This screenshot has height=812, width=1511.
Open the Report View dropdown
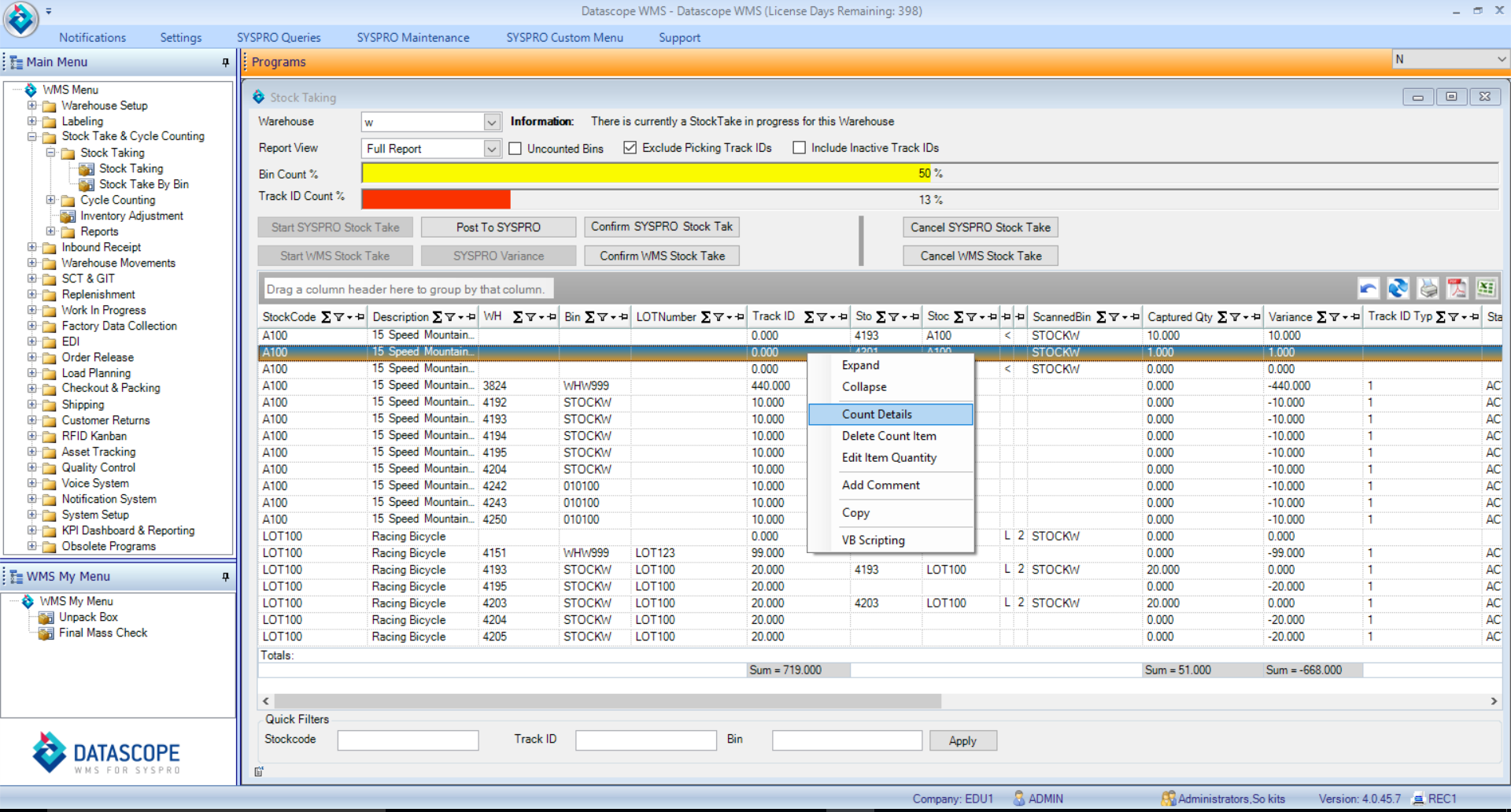[x=491, y=148]
